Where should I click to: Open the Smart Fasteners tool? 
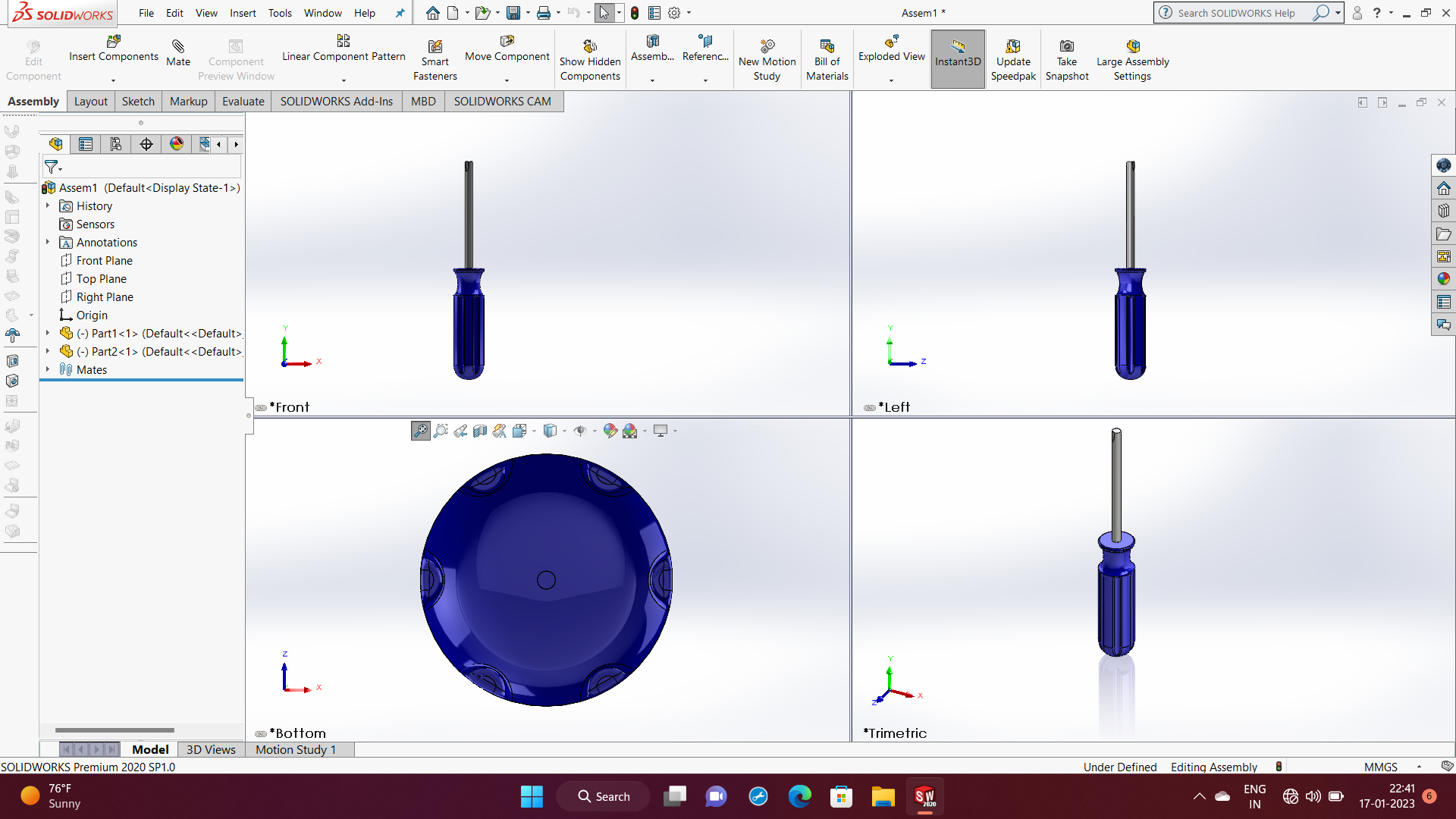pyautogui.click(x=435, y=59)
